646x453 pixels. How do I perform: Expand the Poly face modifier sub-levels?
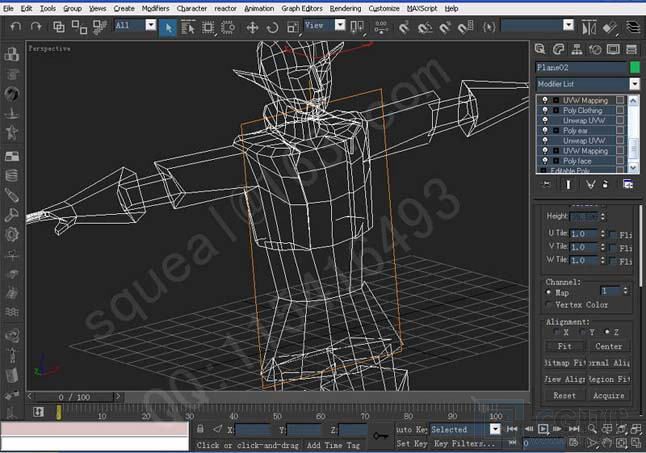click(556, 161)
